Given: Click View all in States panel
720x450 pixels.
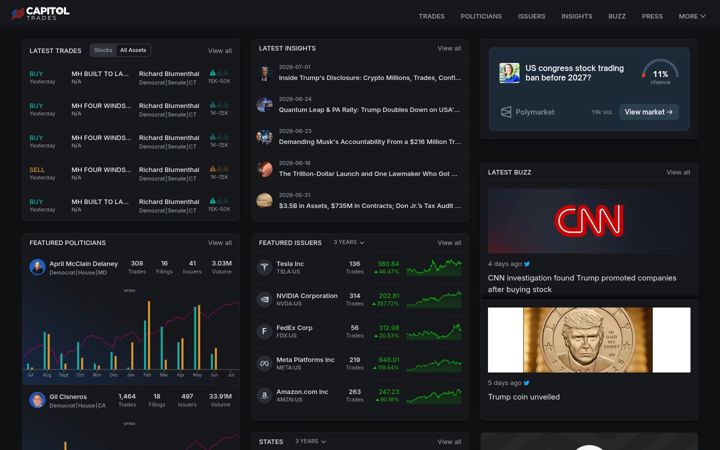Looking at the screenshot, I should coord(449,442).
